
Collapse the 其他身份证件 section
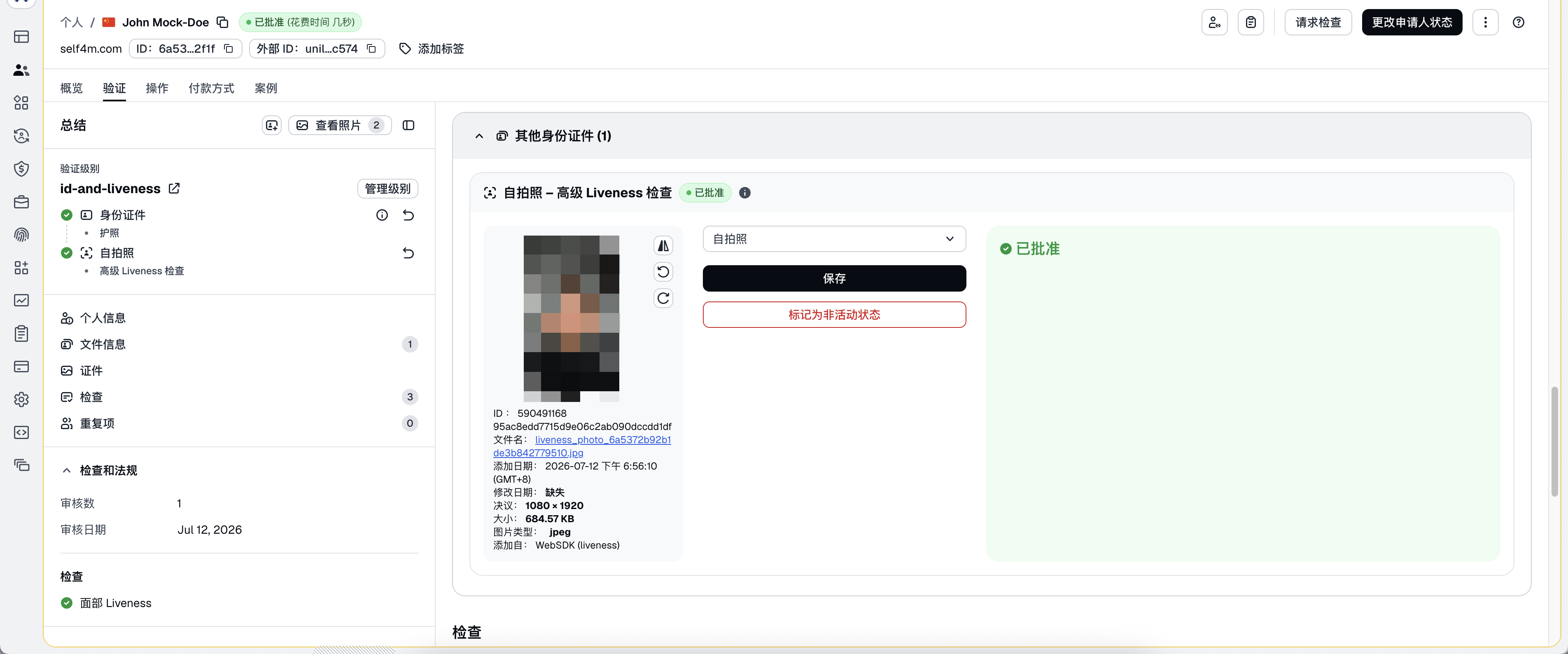click(x=479, y=136)
